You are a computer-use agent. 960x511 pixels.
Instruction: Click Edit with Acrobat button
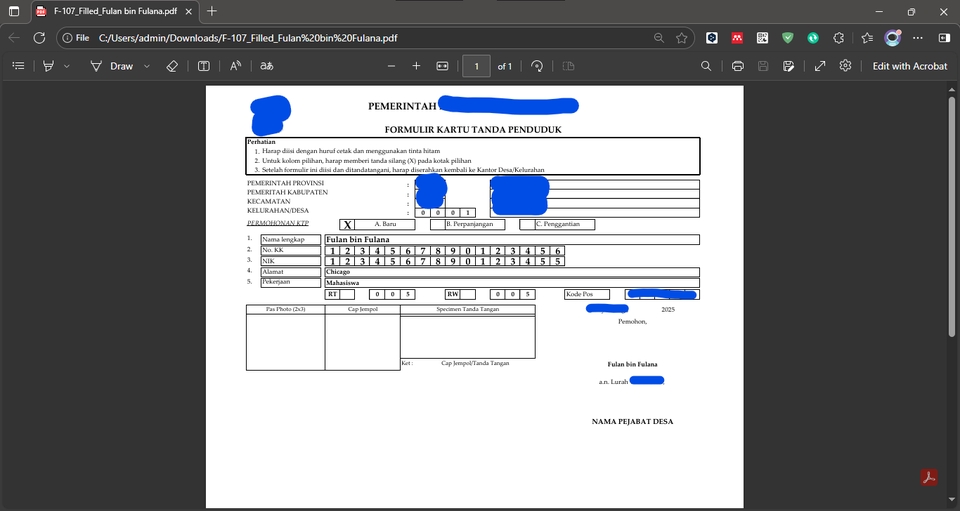click(x=909, y=66)
